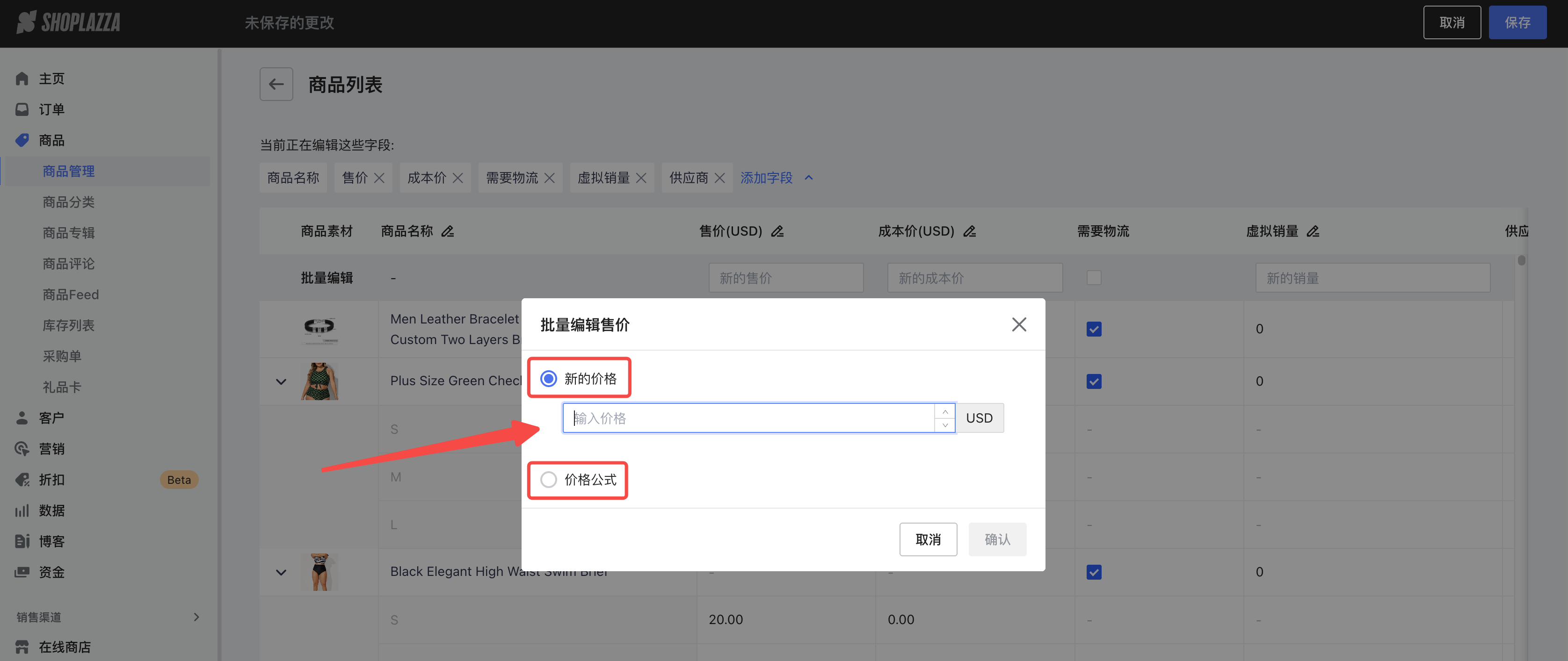Expand the Black Elegant High Waist row
Screen dimensions: 1568x661
[281, 572]
